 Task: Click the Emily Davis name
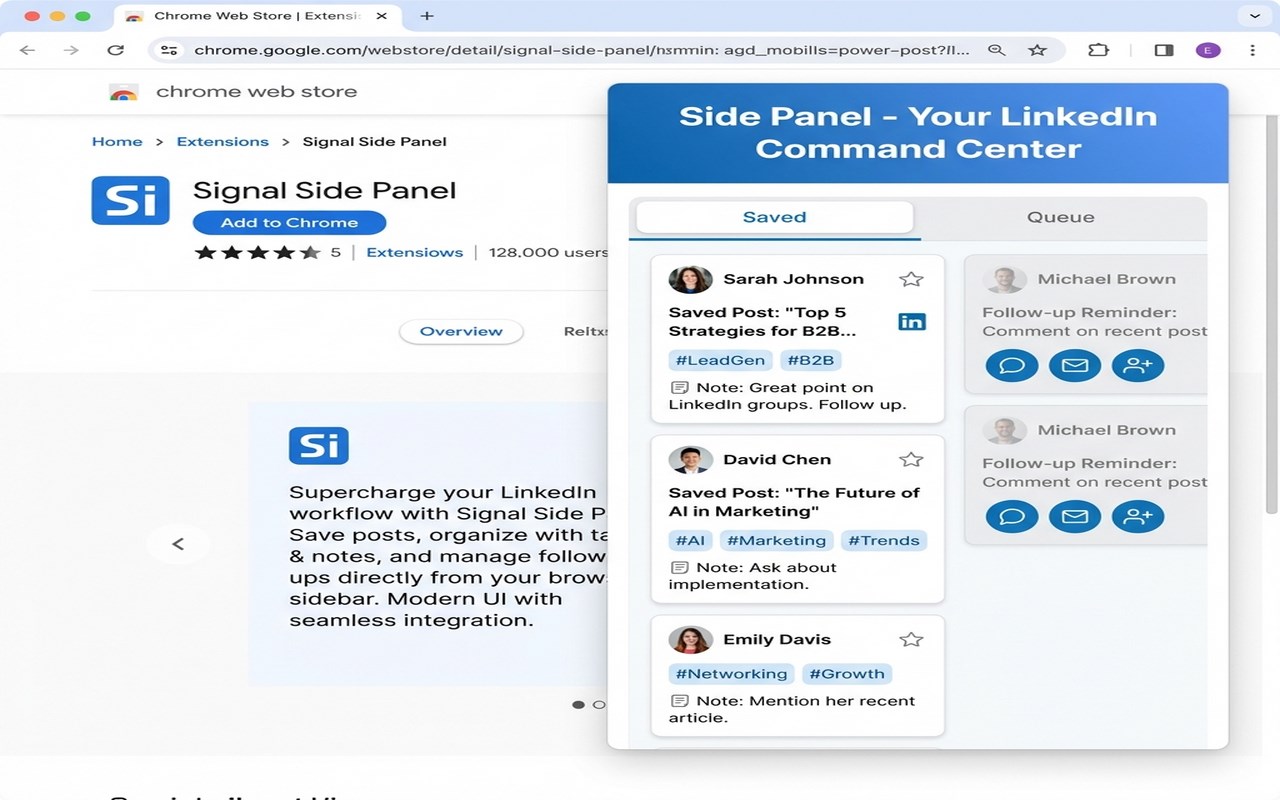pos(777,640)
